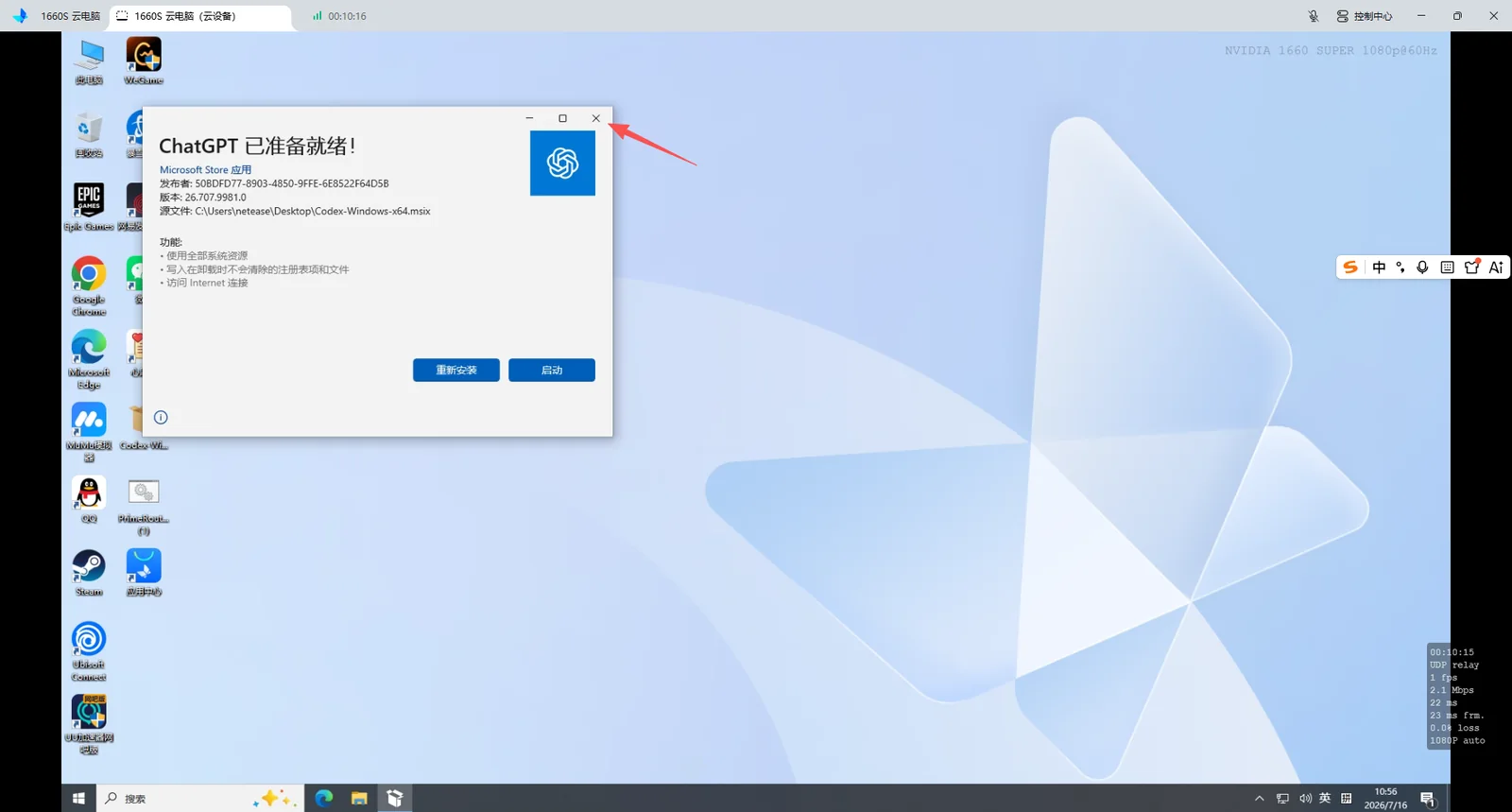This screenshot has width=1512, height=812.
Task: Click the App Installer taskbar icon
Action: (395, 799)
